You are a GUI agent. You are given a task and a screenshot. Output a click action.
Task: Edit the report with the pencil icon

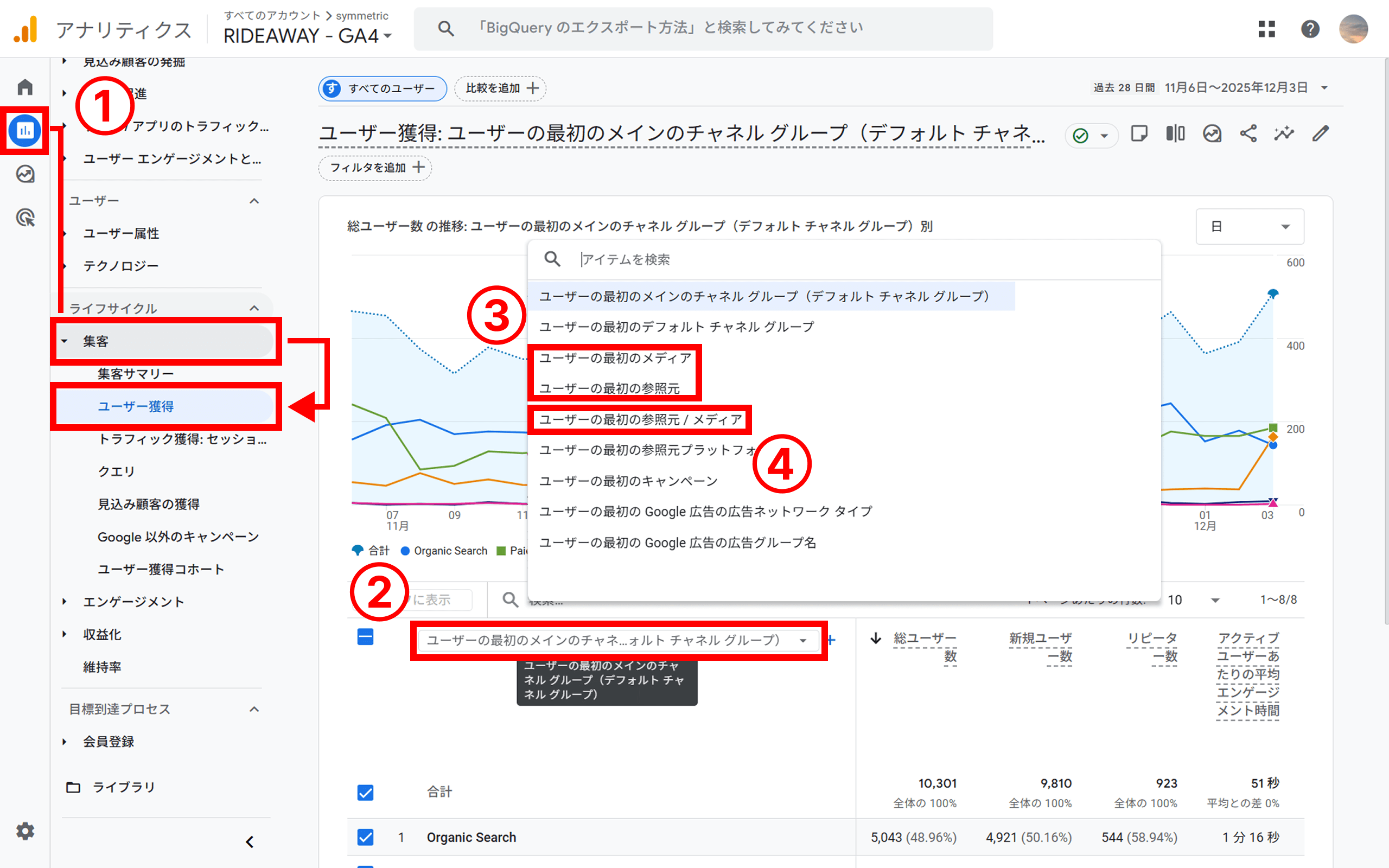pyautogui.click(x=1321, y=134)
